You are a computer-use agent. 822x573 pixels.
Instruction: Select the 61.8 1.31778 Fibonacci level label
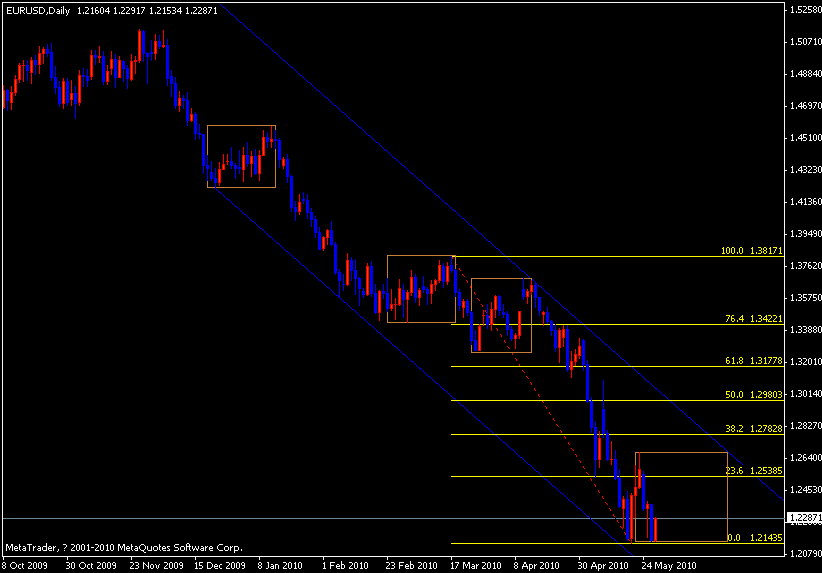point(754,361)
